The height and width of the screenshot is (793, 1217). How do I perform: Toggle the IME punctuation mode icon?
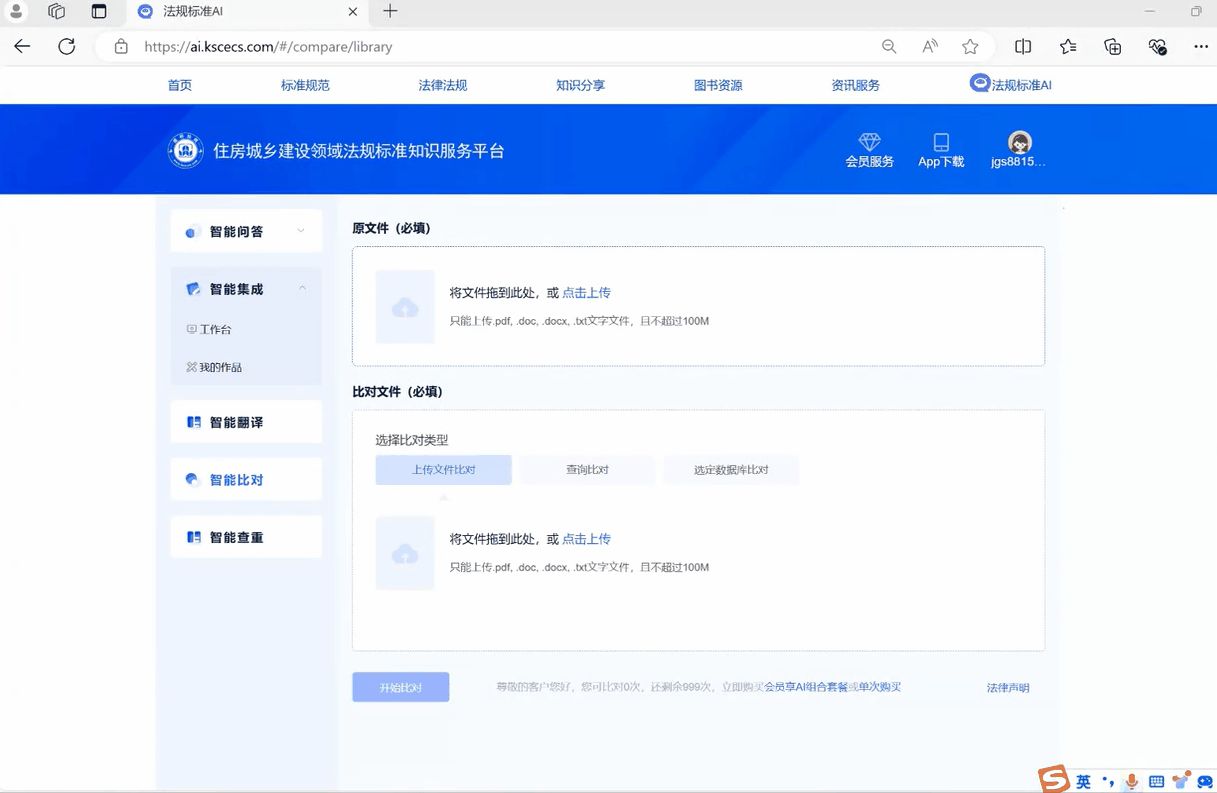pos(1108,781)
